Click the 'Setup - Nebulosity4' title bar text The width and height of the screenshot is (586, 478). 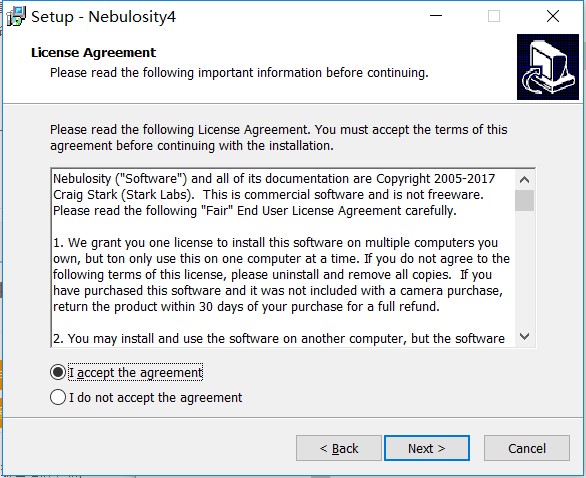104,17
